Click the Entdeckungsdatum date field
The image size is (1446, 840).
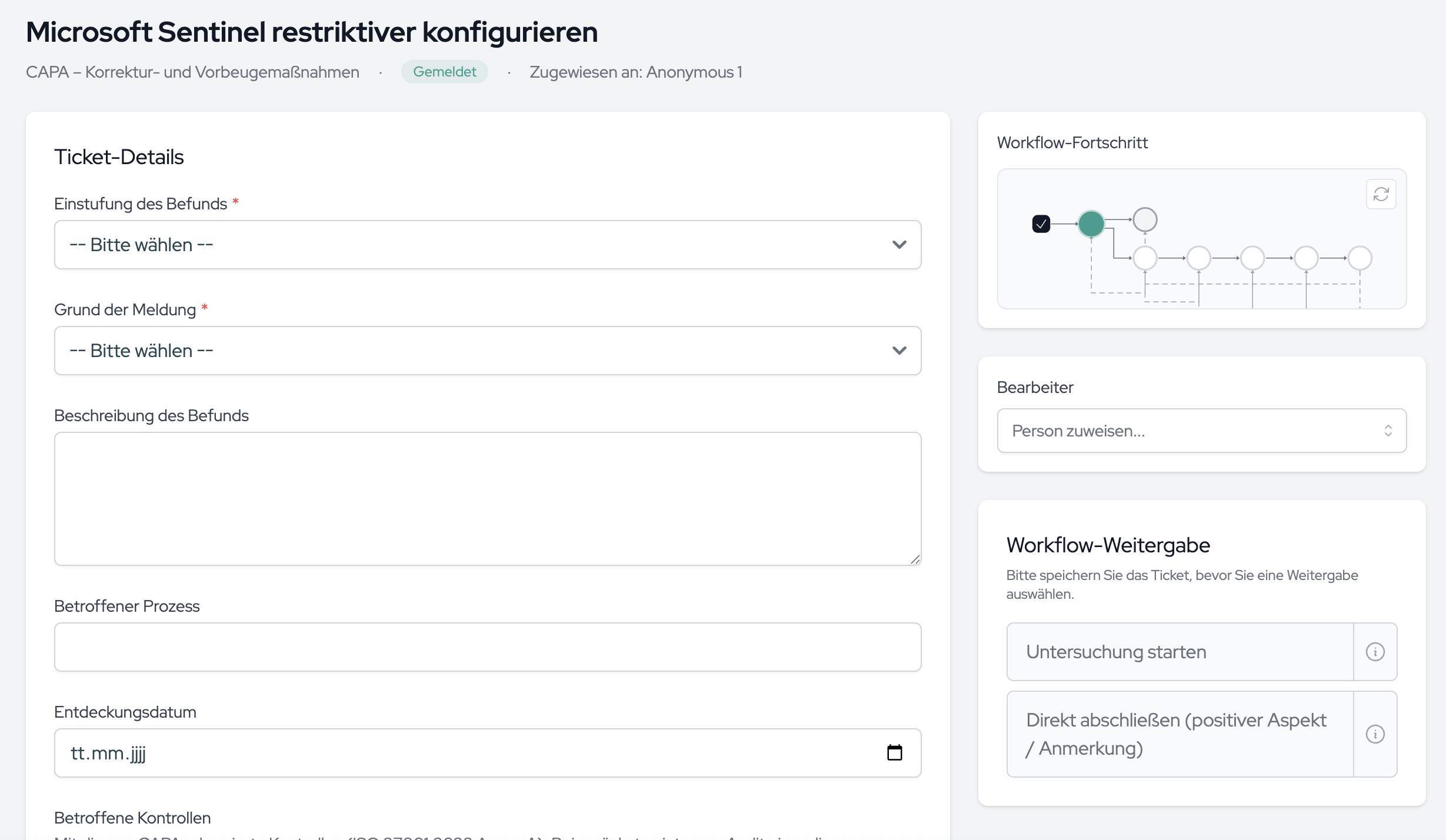(488, 753)
